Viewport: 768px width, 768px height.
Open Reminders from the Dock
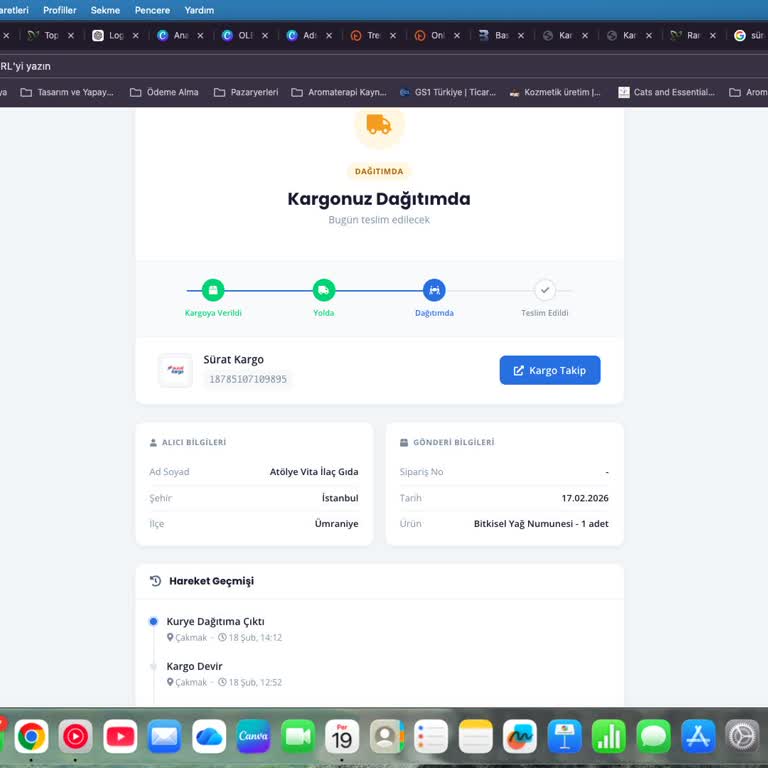tap(431, 736)
